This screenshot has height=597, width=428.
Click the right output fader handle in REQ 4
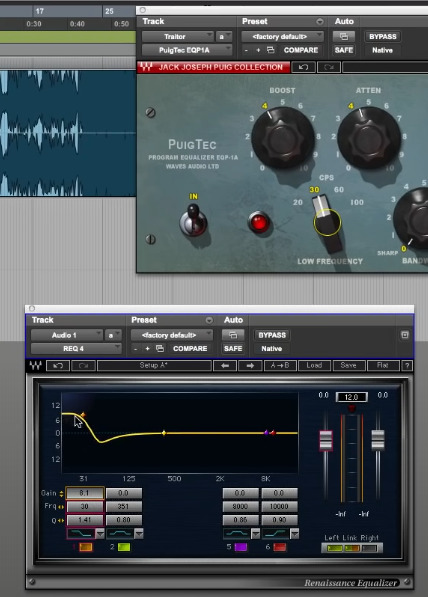[x=377, y=440]
